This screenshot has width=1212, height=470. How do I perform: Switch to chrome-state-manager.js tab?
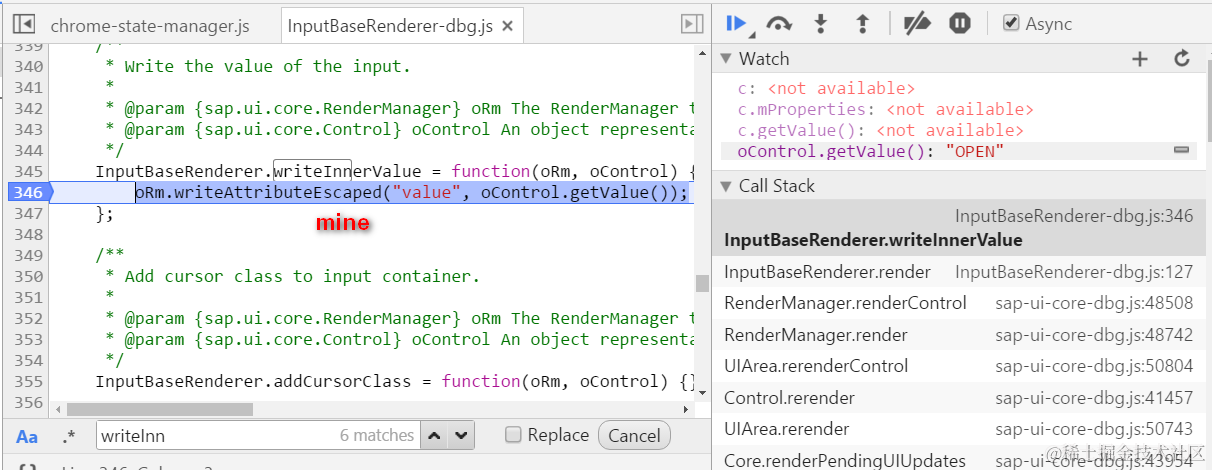(149, 25)
